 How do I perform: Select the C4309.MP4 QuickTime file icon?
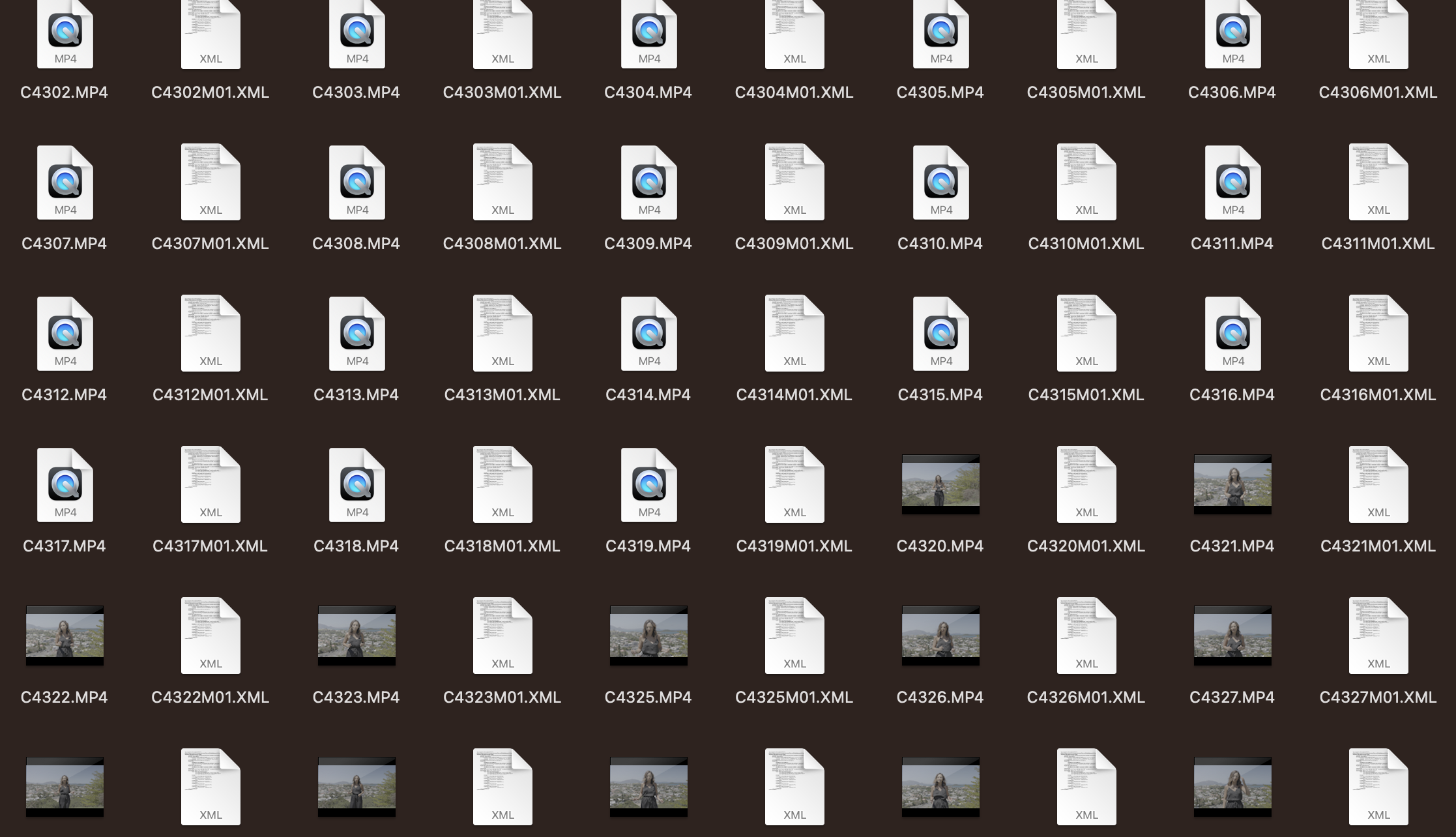(648, 183)
